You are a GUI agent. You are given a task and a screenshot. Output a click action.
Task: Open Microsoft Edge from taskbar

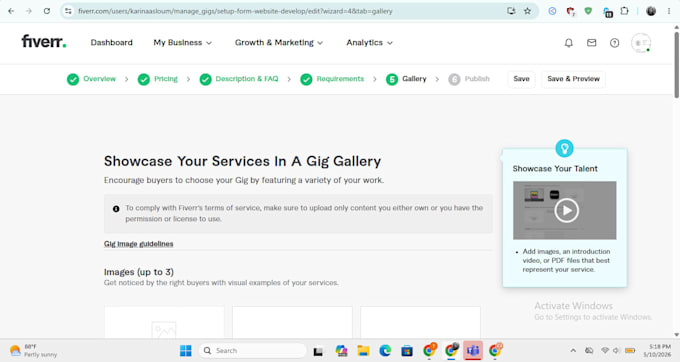[x=385, y=350]
